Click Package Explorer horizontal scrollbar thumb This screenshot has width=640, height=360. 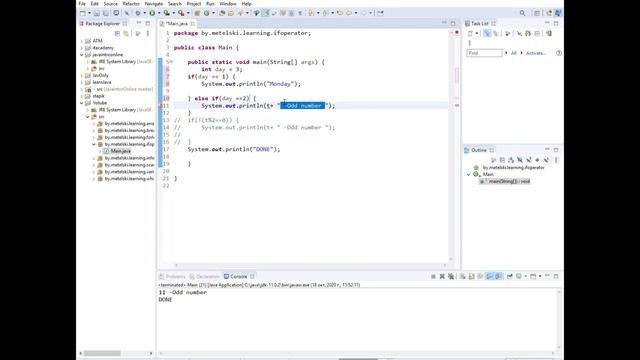[102, 353]
